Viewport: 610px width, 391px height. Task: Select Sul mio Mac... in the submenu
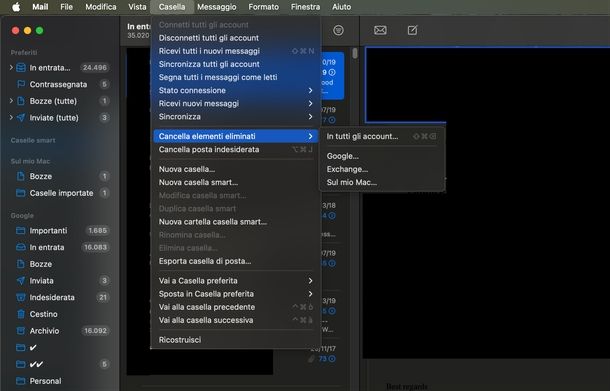382,182
